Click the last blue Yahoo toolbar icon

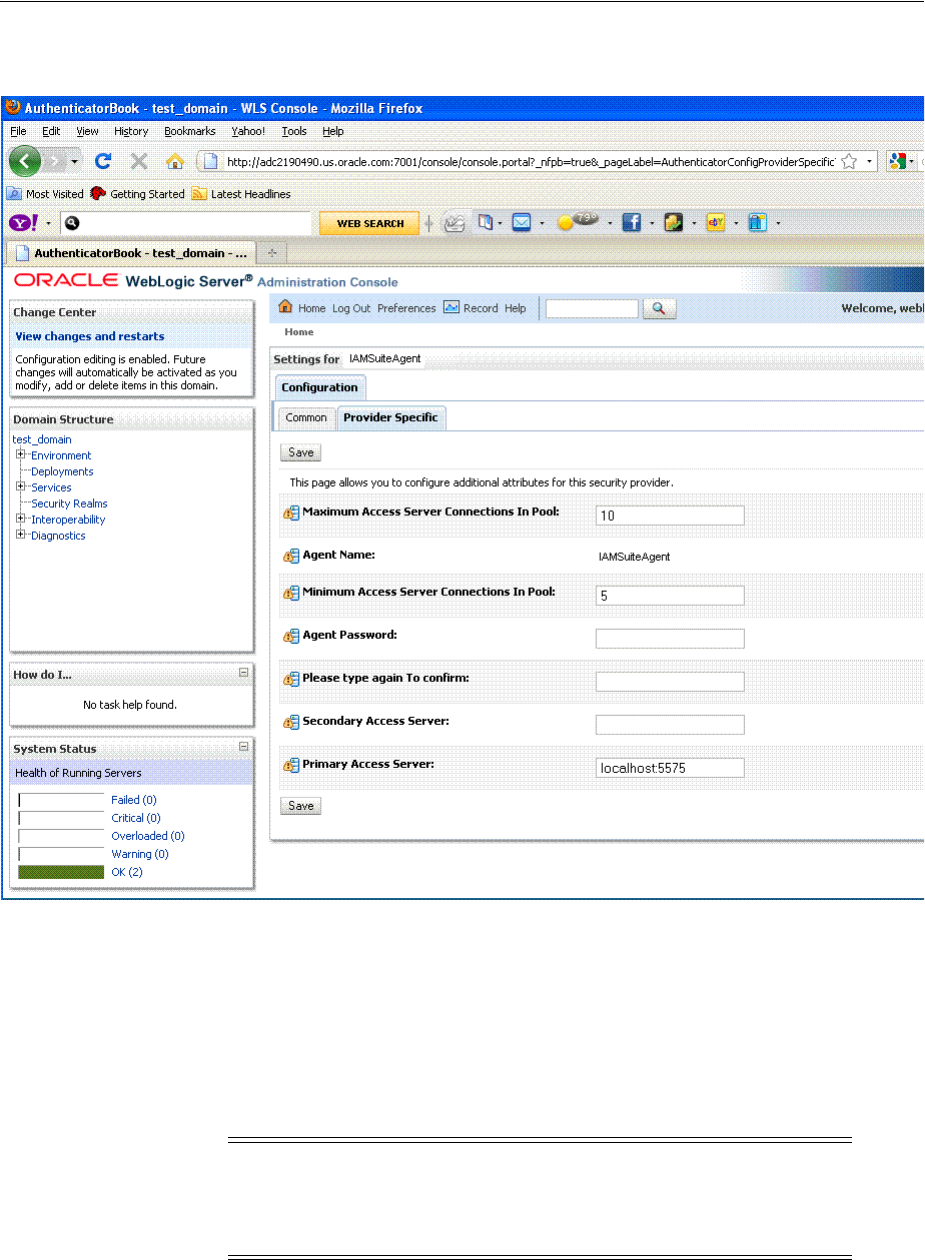[x=758, y=223]
